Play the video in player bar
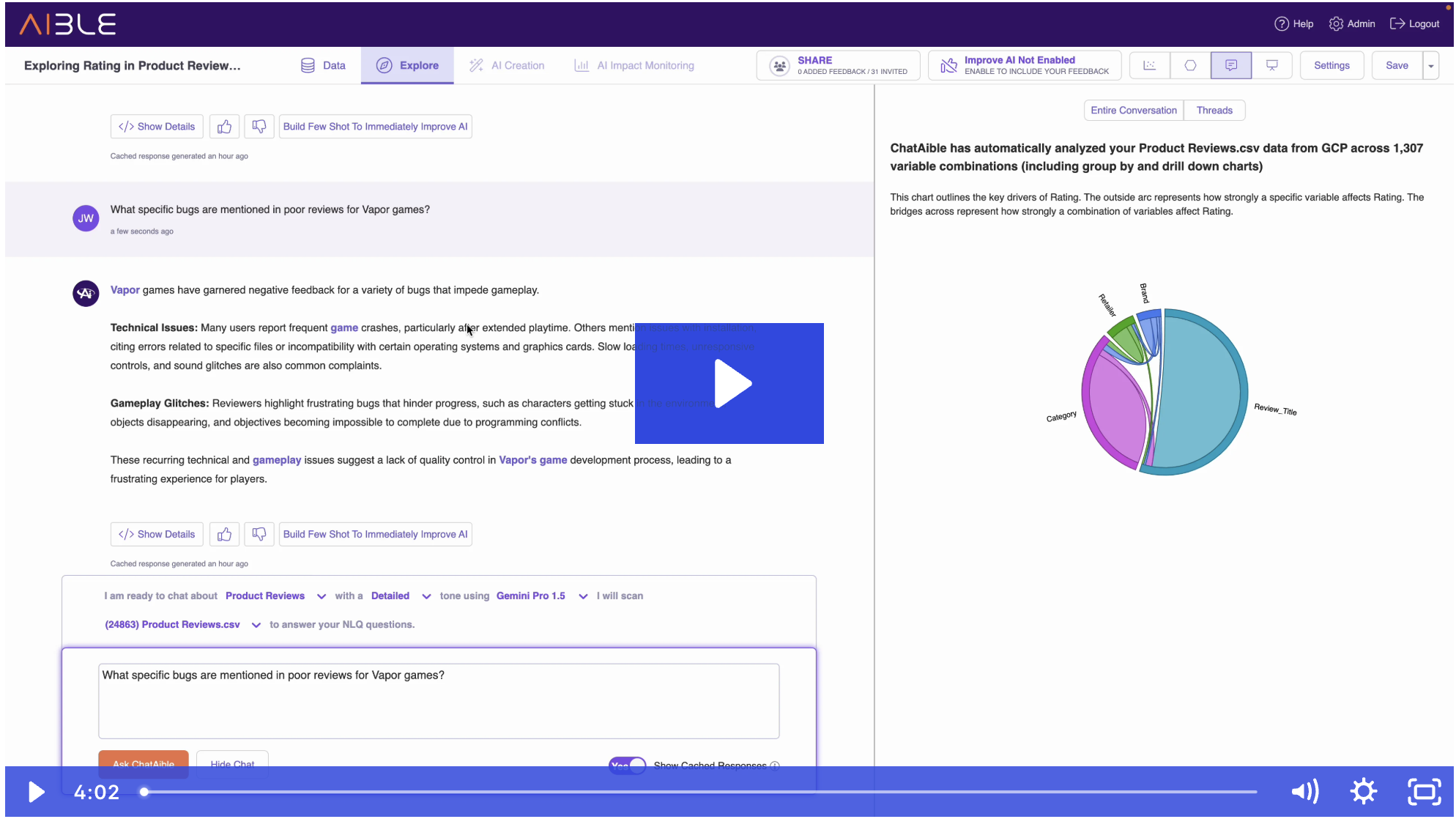Image resolution: width=1456 pixels, height=819 pixels. coord(36,792)
